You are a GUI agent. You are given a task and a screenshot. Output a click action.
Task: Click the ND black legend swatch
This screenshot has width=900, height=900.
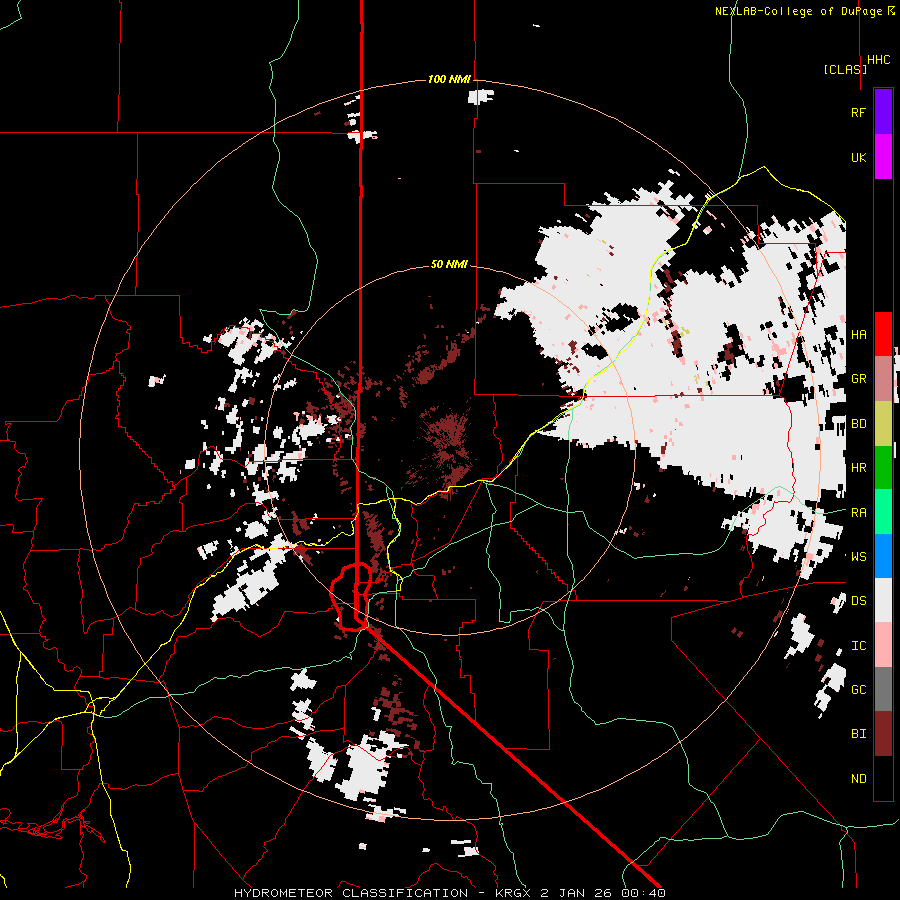[883, 778]
